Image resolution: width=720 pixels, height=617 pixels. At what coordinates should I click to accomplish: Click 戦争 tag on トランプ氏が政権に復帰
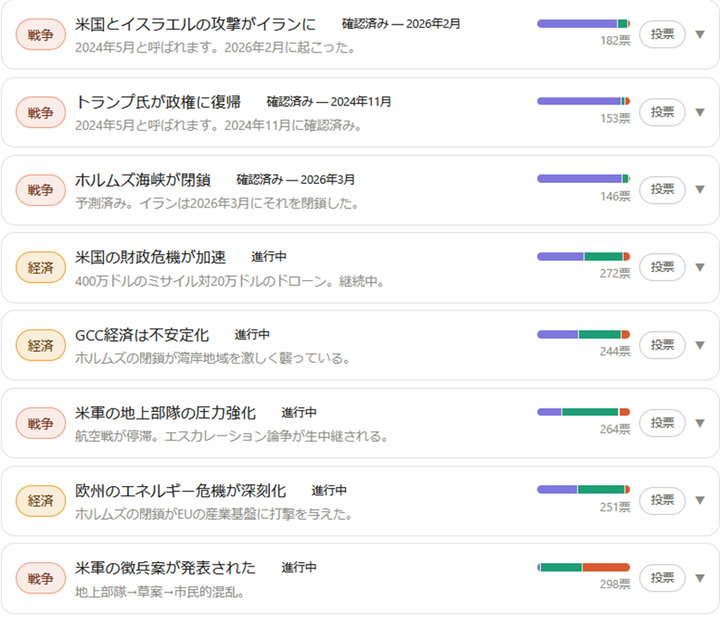pos(40,112)
